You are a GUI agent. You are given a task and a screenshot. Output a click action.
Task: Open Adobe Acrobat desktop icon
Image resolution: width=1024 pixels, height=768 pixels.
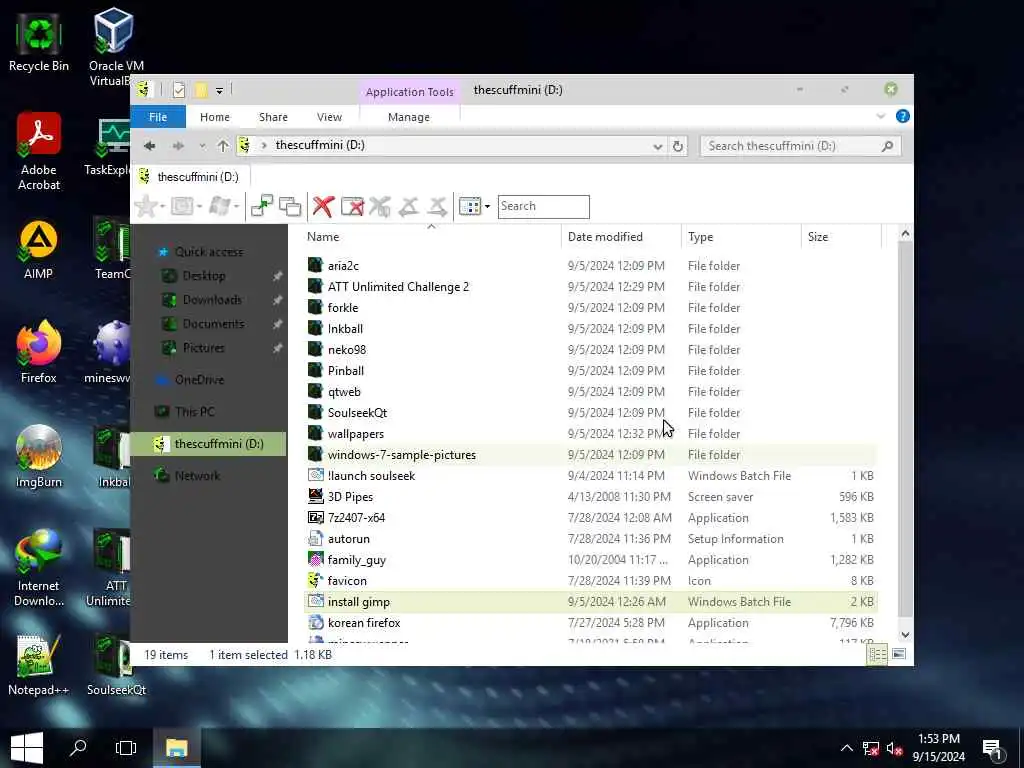(39, 151)
